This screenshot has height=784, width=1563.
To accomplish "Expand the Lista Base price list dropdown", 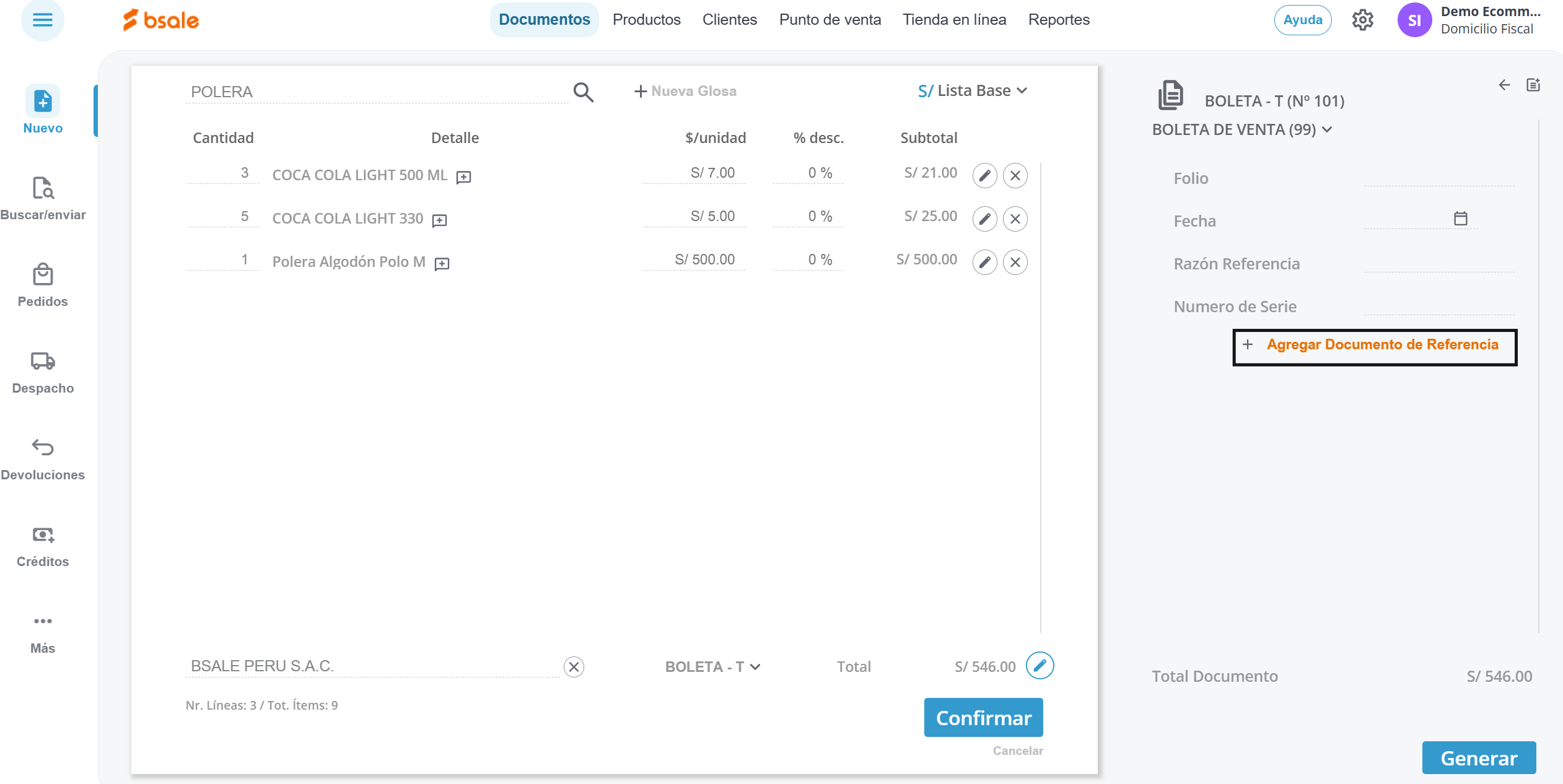I will (973, 91).
